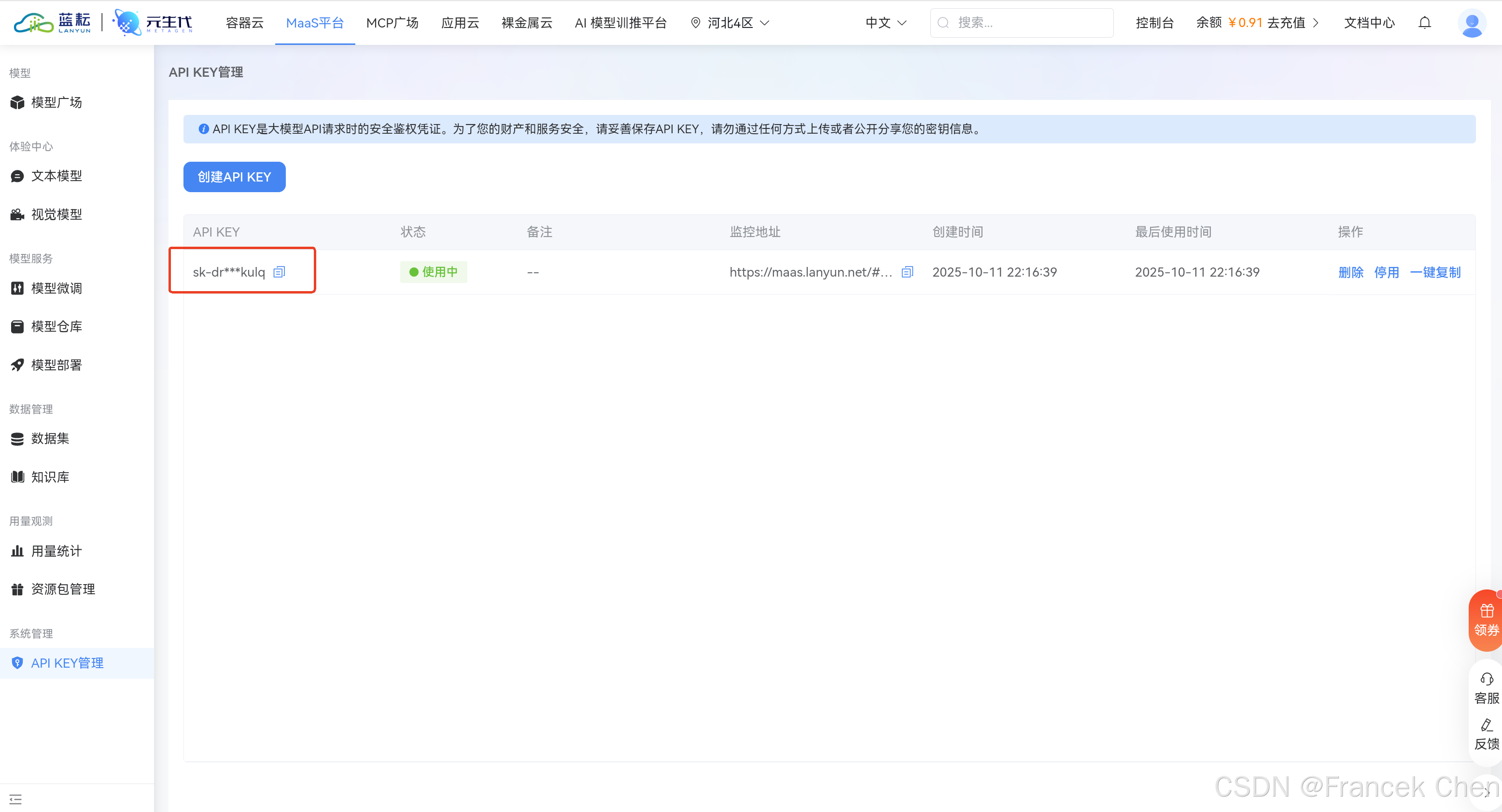Open 客服 customer service

1486,688
